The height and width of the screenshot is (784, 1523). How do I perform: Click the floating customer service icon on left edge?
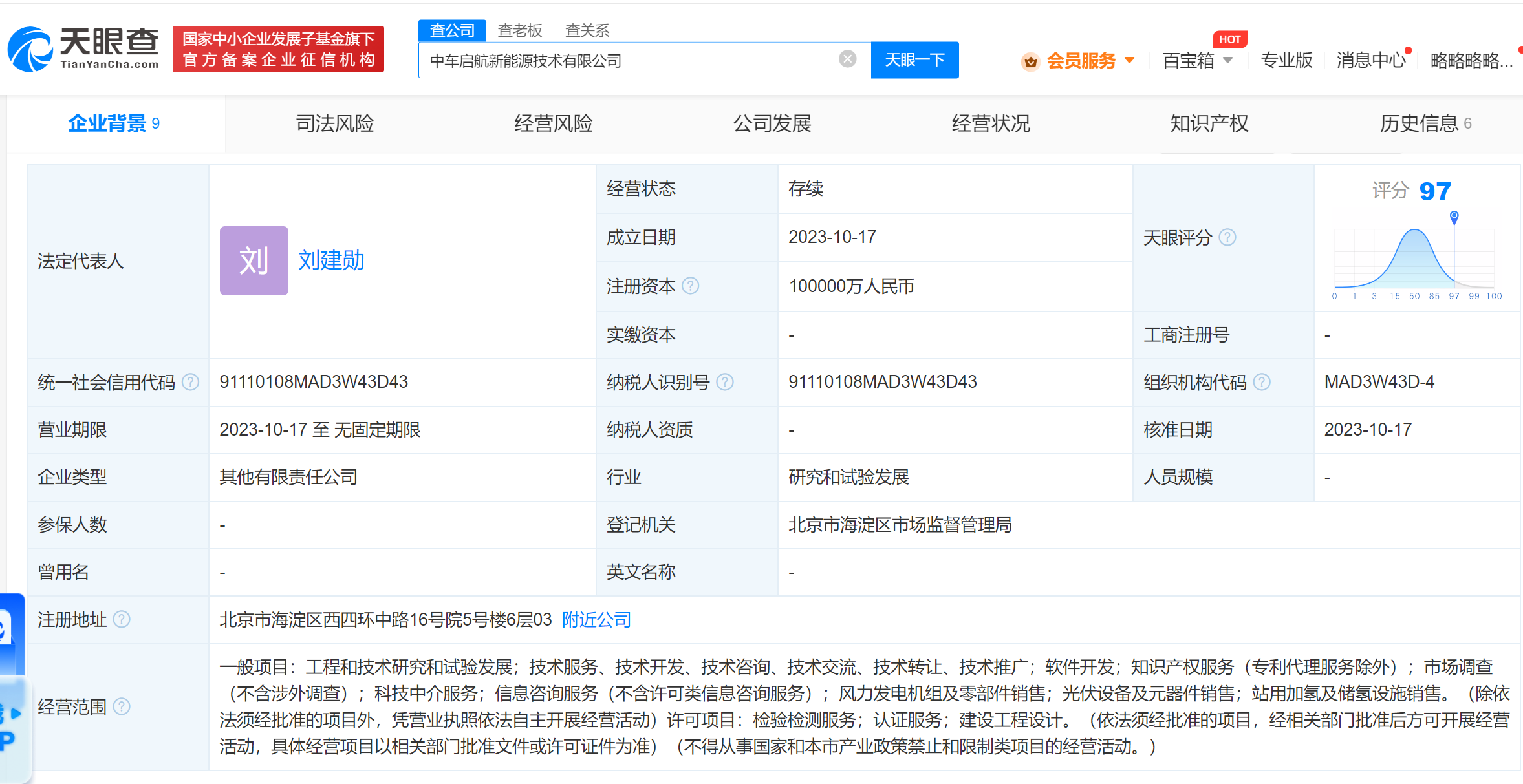click(x=9, y=630)
